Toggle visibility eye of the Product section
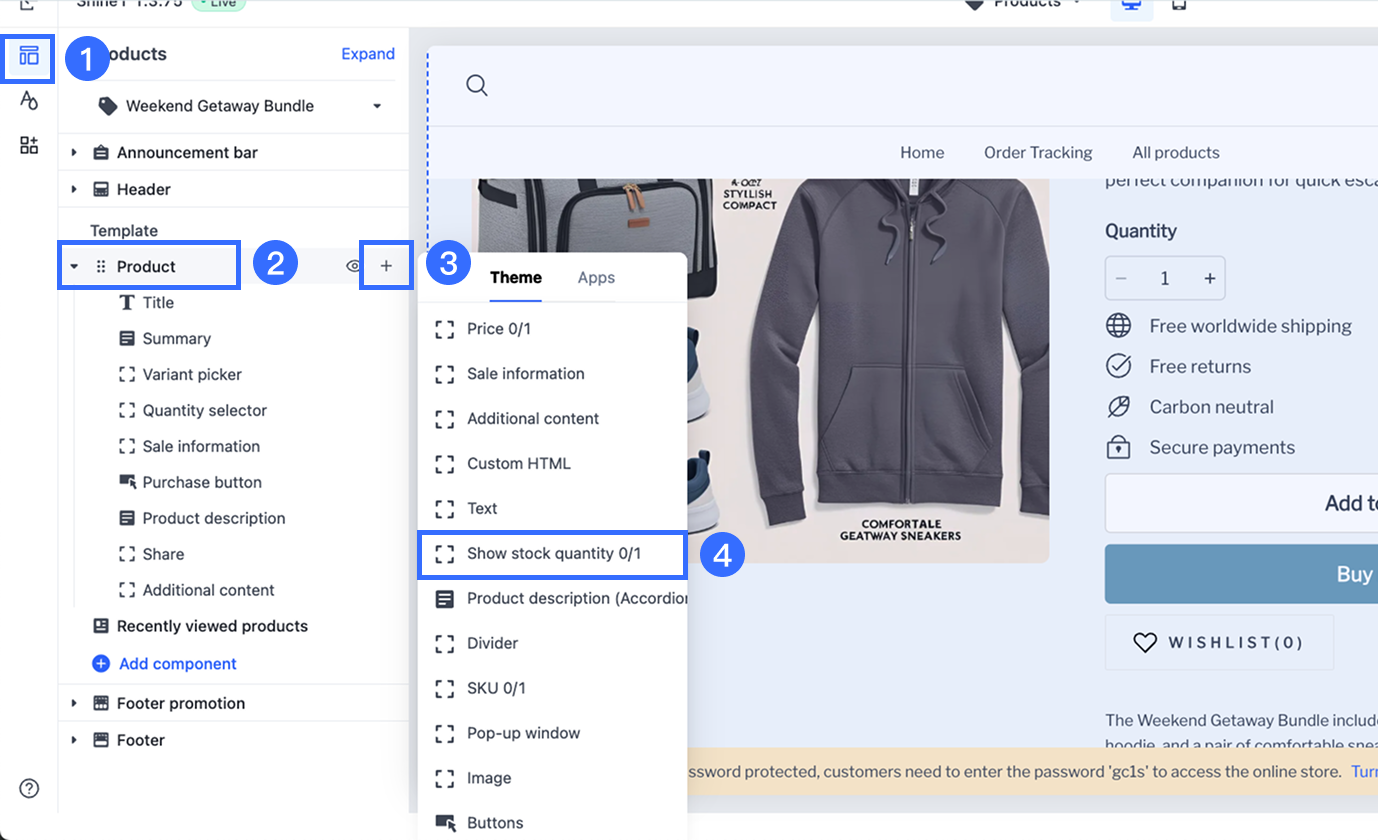This screenshot has height=840, width=1378. tap(353, 266)
